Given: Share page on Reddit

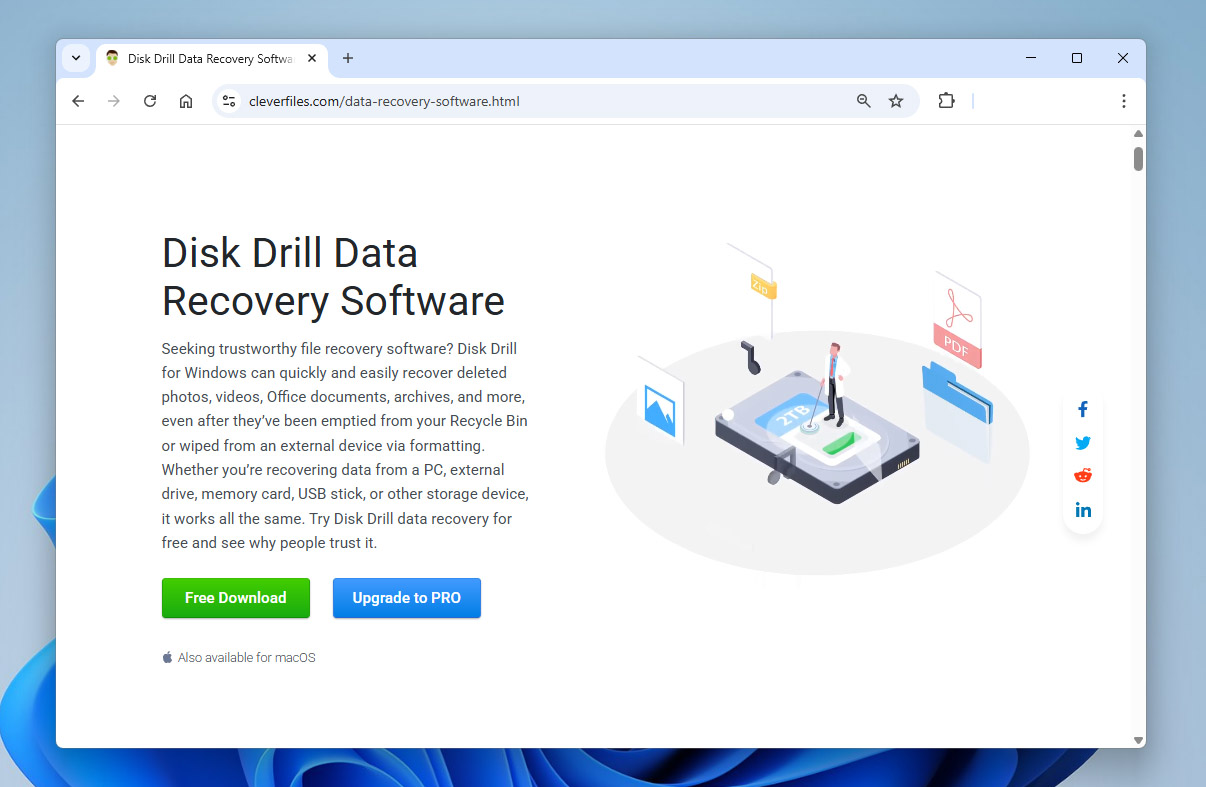Looking at the screenshot, I should point(1083,476).
